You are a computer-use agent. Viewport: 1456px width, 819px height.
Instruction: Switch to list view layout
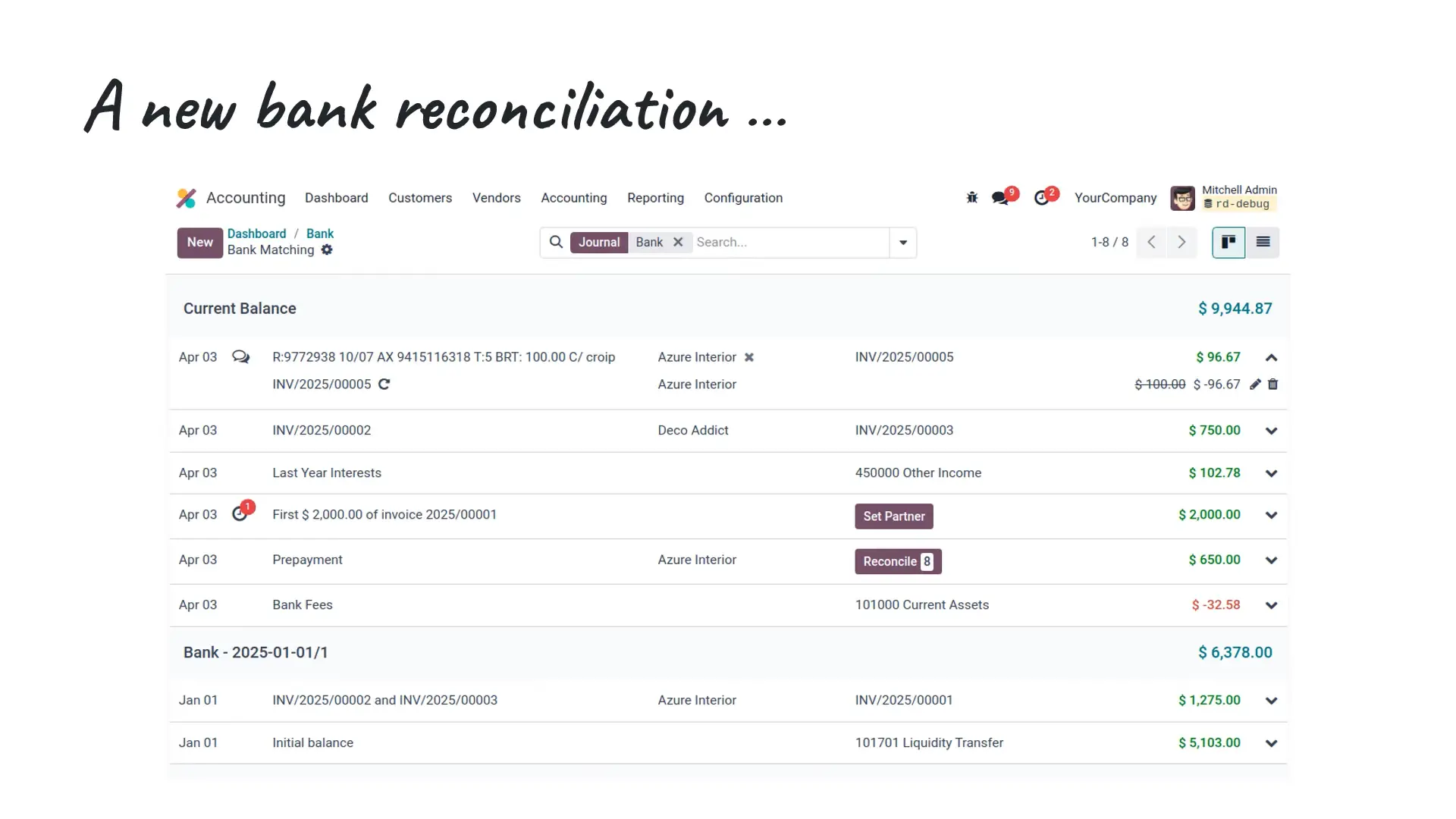coord(1263,242)
